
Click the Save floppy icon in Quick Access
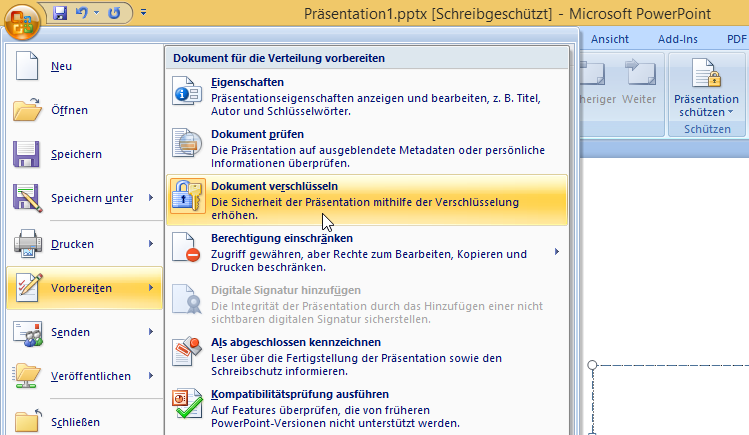pos(60,13)
